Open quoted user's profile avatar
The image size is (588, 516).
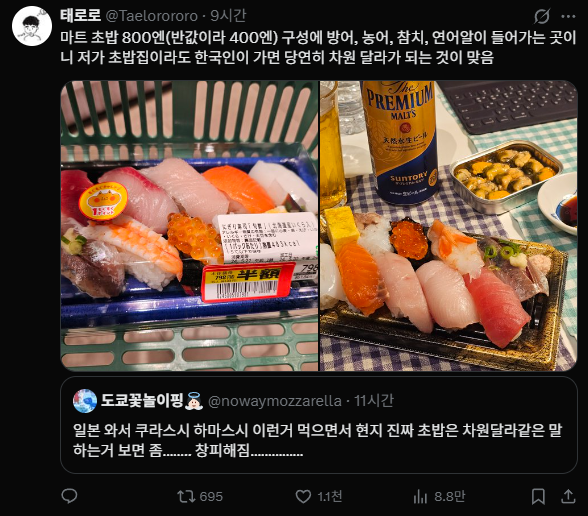[85, 401]
